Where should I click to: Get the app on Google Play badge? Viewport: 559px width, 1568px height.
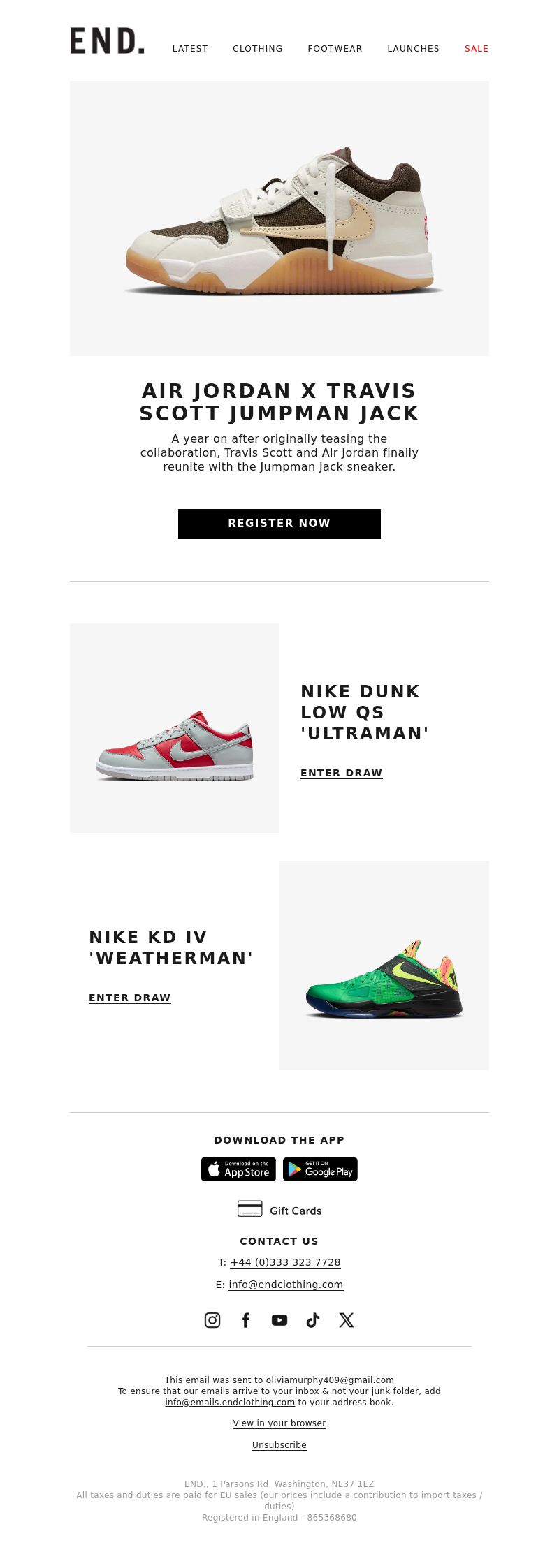tap(320, 1169)
